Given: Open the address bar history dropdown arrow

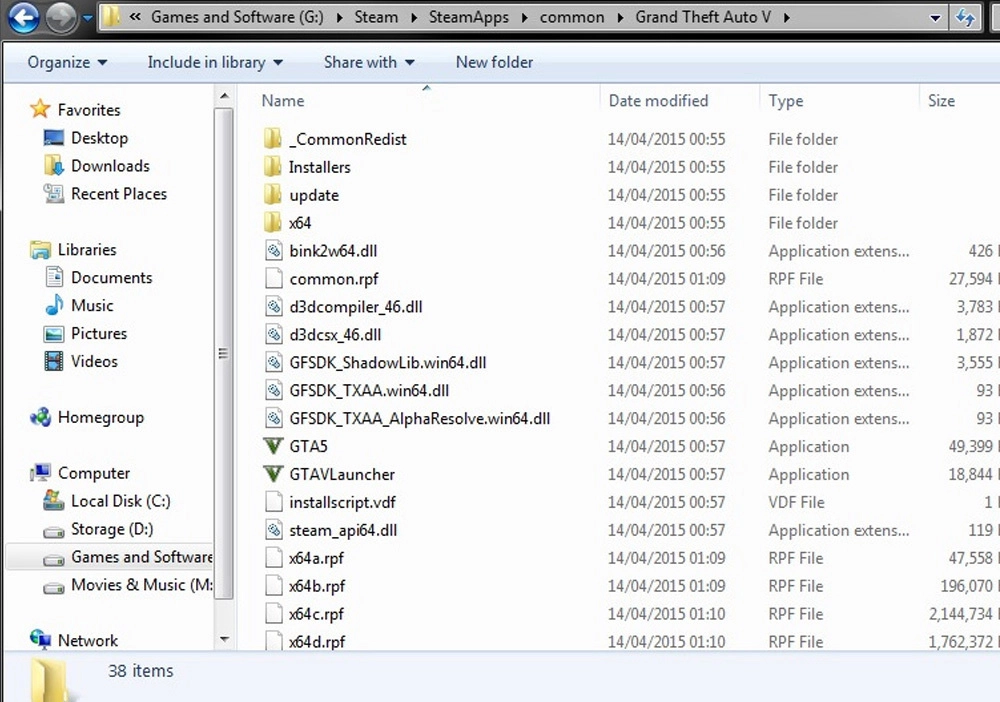Looking at the screenshot, I should (936, 18).
